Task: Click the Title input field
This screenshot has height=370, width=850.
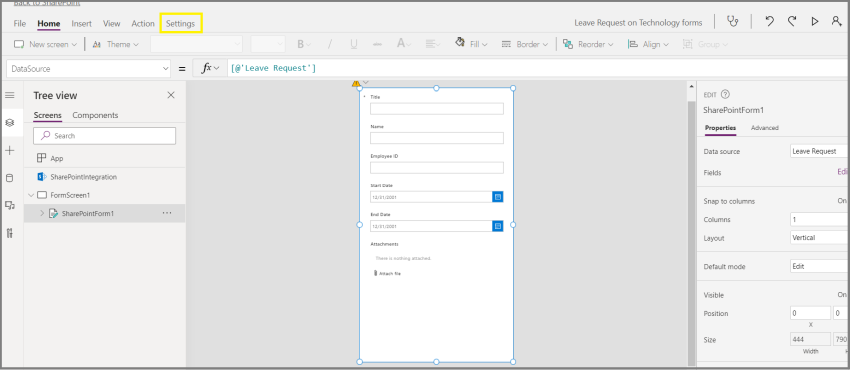Action: (x=437, y=109)
